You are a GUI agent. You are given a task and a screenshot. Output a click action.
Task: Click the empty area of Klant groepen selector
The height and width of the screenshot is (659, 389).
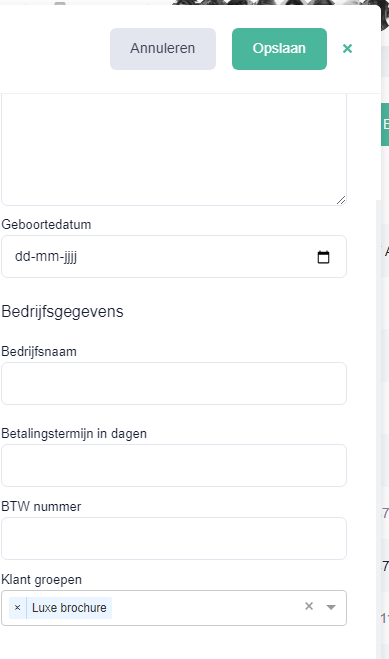click(x=206, y=608)
